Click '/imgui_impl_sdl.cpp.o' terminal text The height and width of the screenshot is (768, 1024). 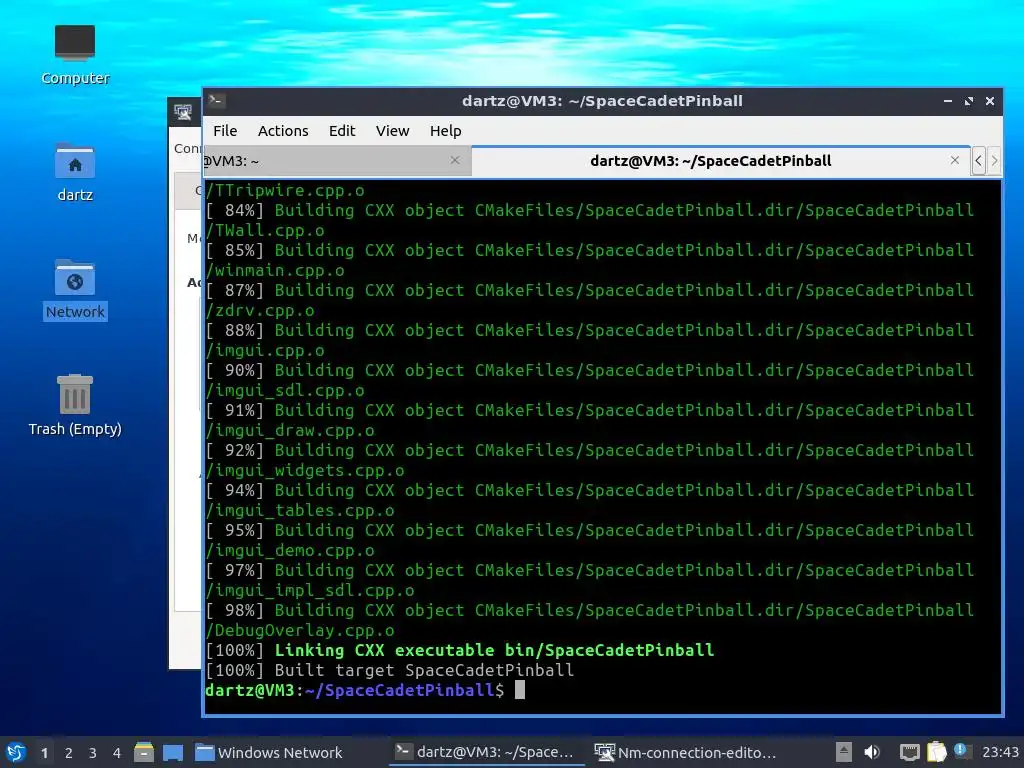click(310, 590)
